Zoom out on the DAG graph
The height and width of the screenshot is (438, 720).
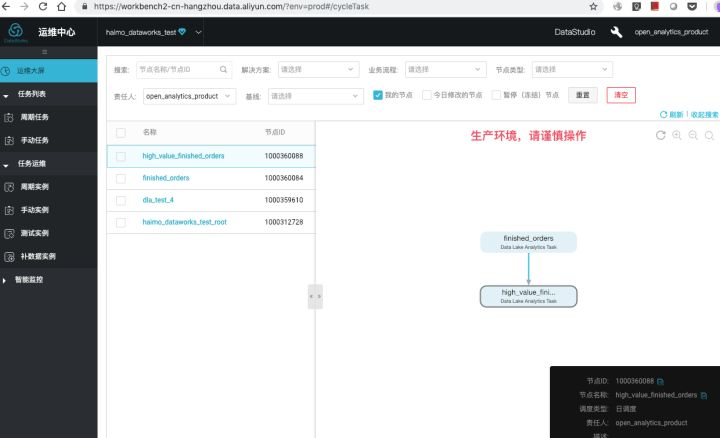coord(693,135)
